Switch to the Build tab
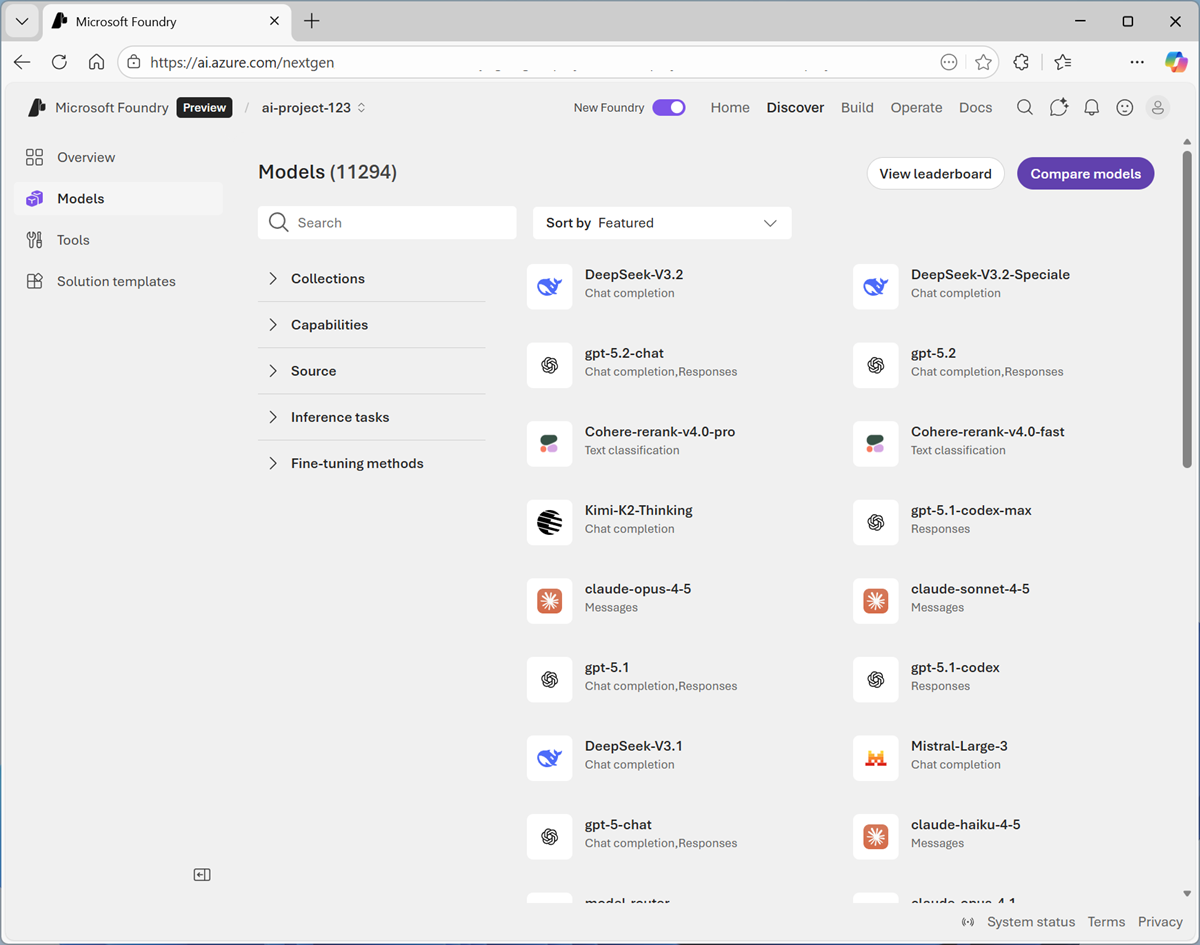The height and width of the screenshot is (945, 1200). [857, 108]
